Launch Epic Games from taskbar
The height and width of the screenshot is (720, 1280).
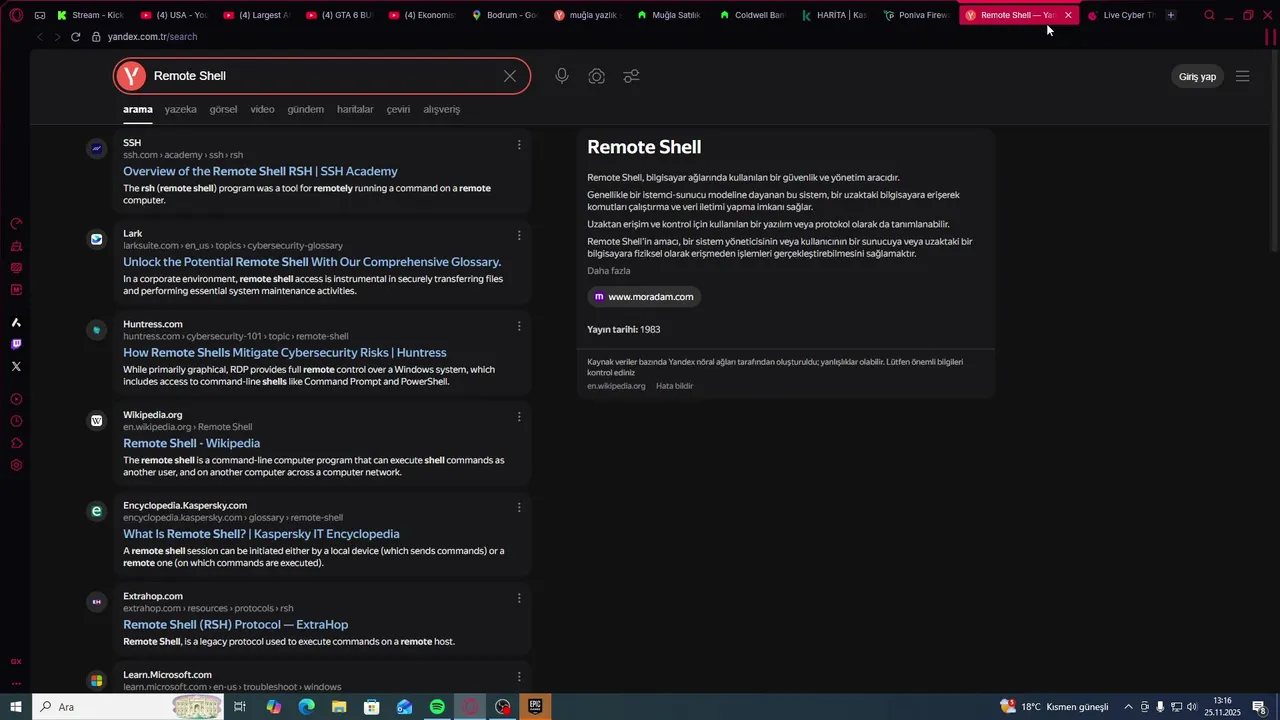tap(535, 707)
